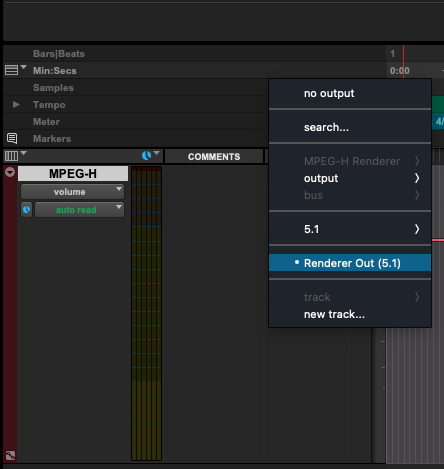The image size is (444, 469).
Task: Click the MPEG-H track level meter
Action: [x=146, y=313]
